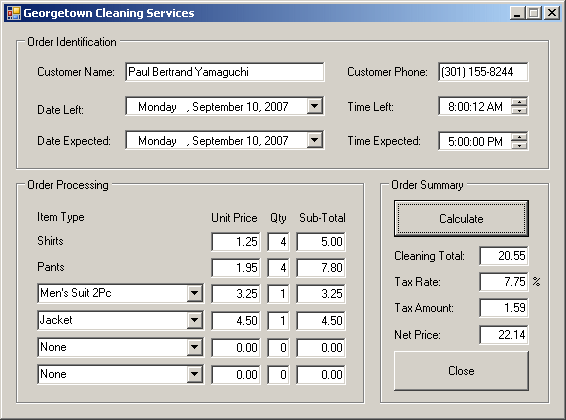The width and height of the screenshot is (566, 420).
Task: Click the Jacket sub-total field
Action: click(321, 321)
